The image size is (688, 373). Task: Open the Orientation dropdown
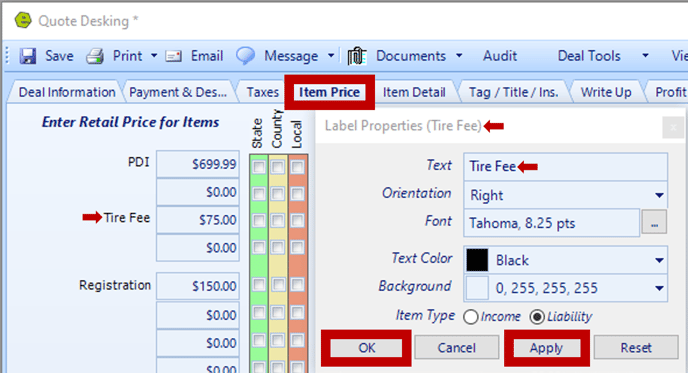(x=566, y=195)
